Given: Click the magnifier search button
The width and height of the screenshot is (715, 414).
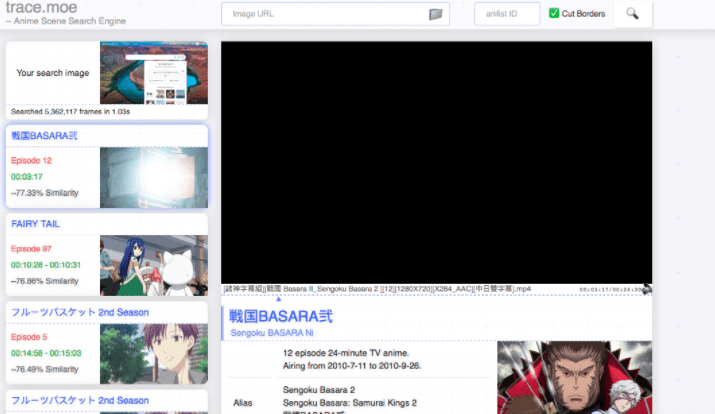Looking at the screenshot, I should coord(632,14).
